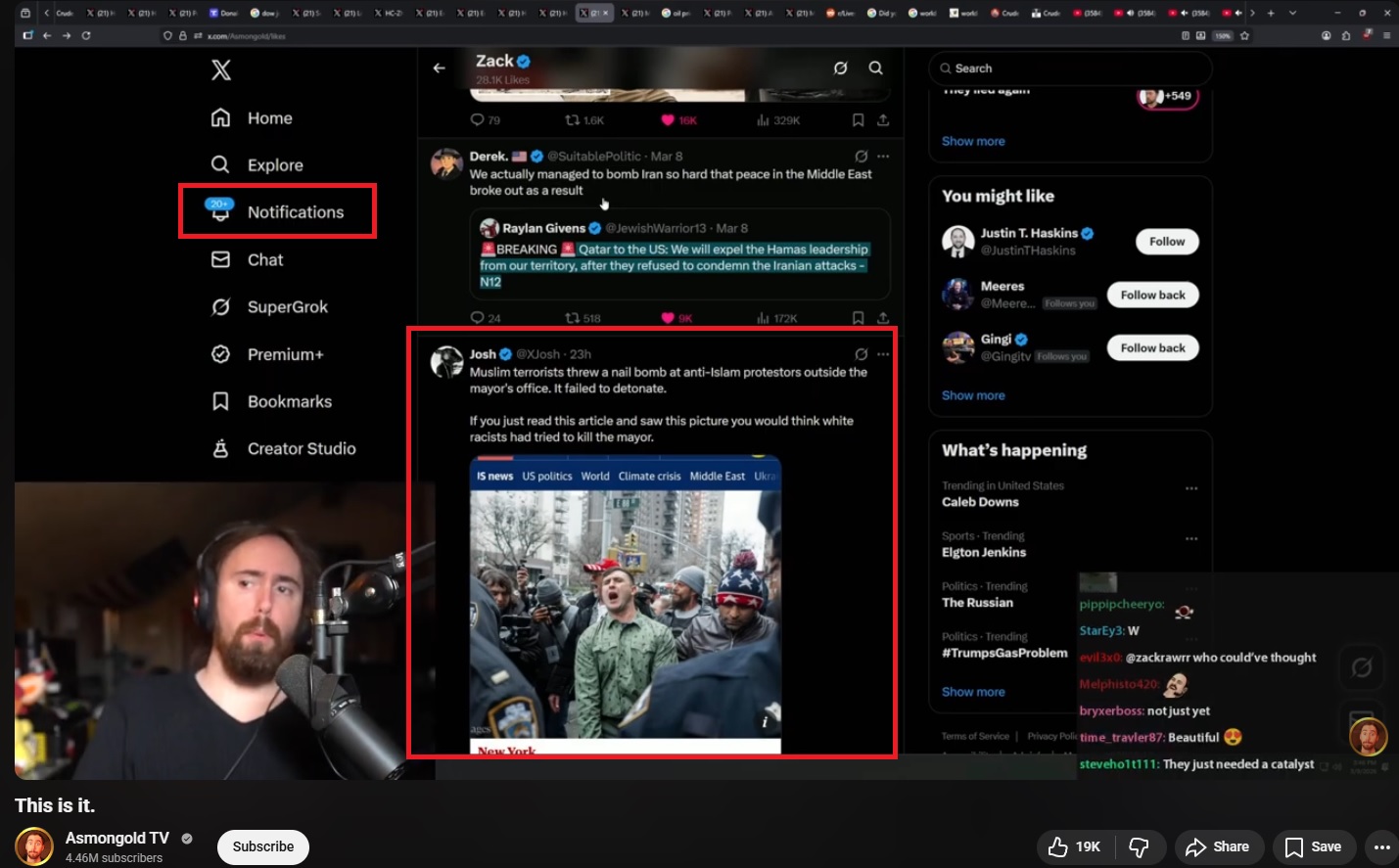This screenshot has width=1399, height=868.
Task: Subscribe to Asmongold TV channel
Action: [x=262, y=846]
